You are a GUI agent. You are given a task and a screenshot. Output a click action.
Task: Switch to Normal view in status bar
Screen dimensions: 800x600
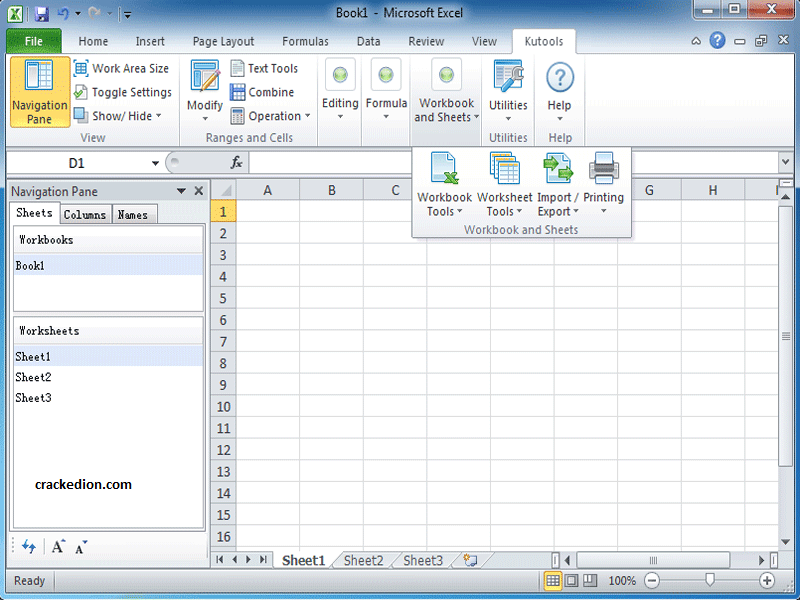click(553, 581)
